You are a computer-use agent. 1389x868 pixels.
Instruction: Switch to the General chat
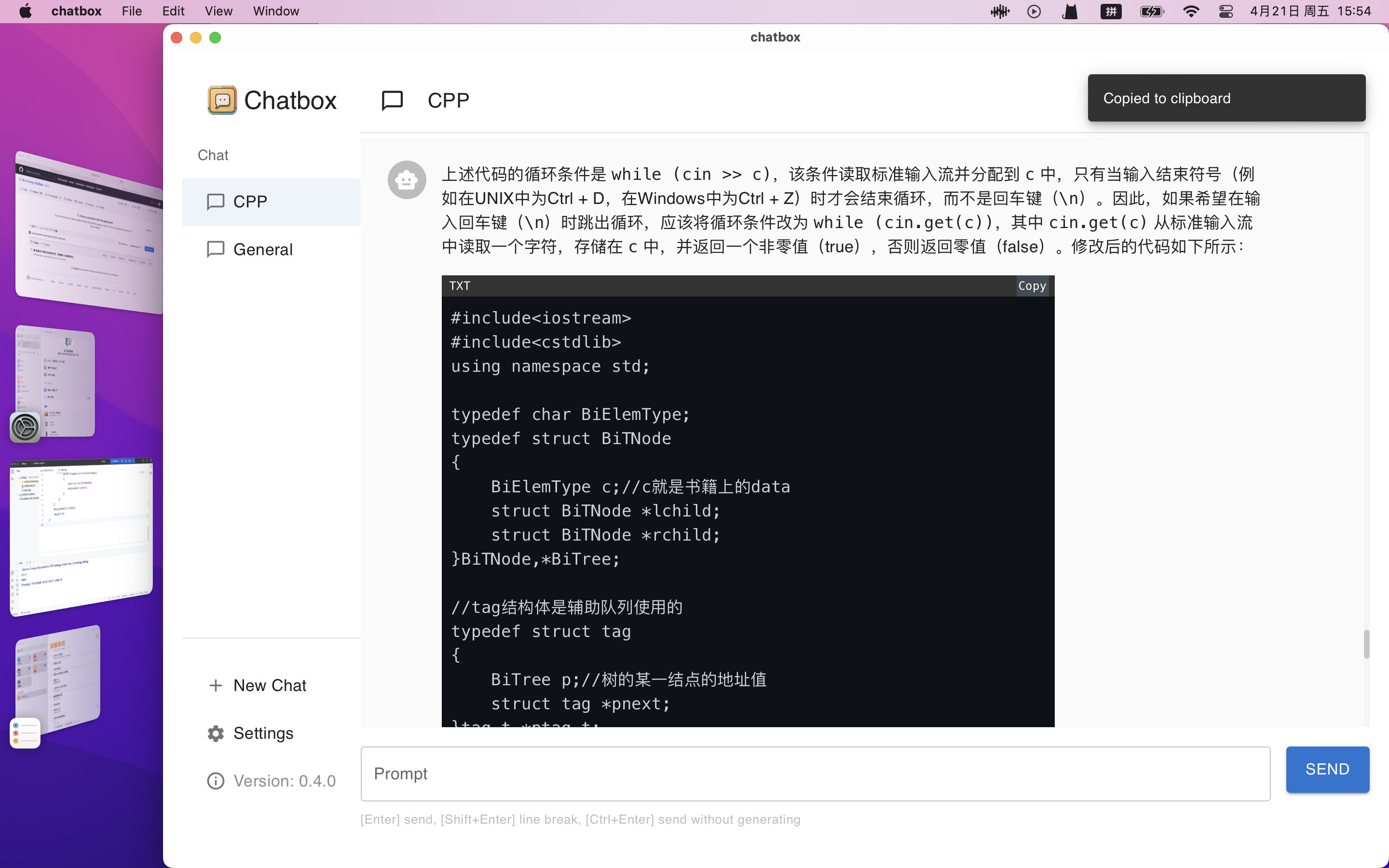coord(263,248)
